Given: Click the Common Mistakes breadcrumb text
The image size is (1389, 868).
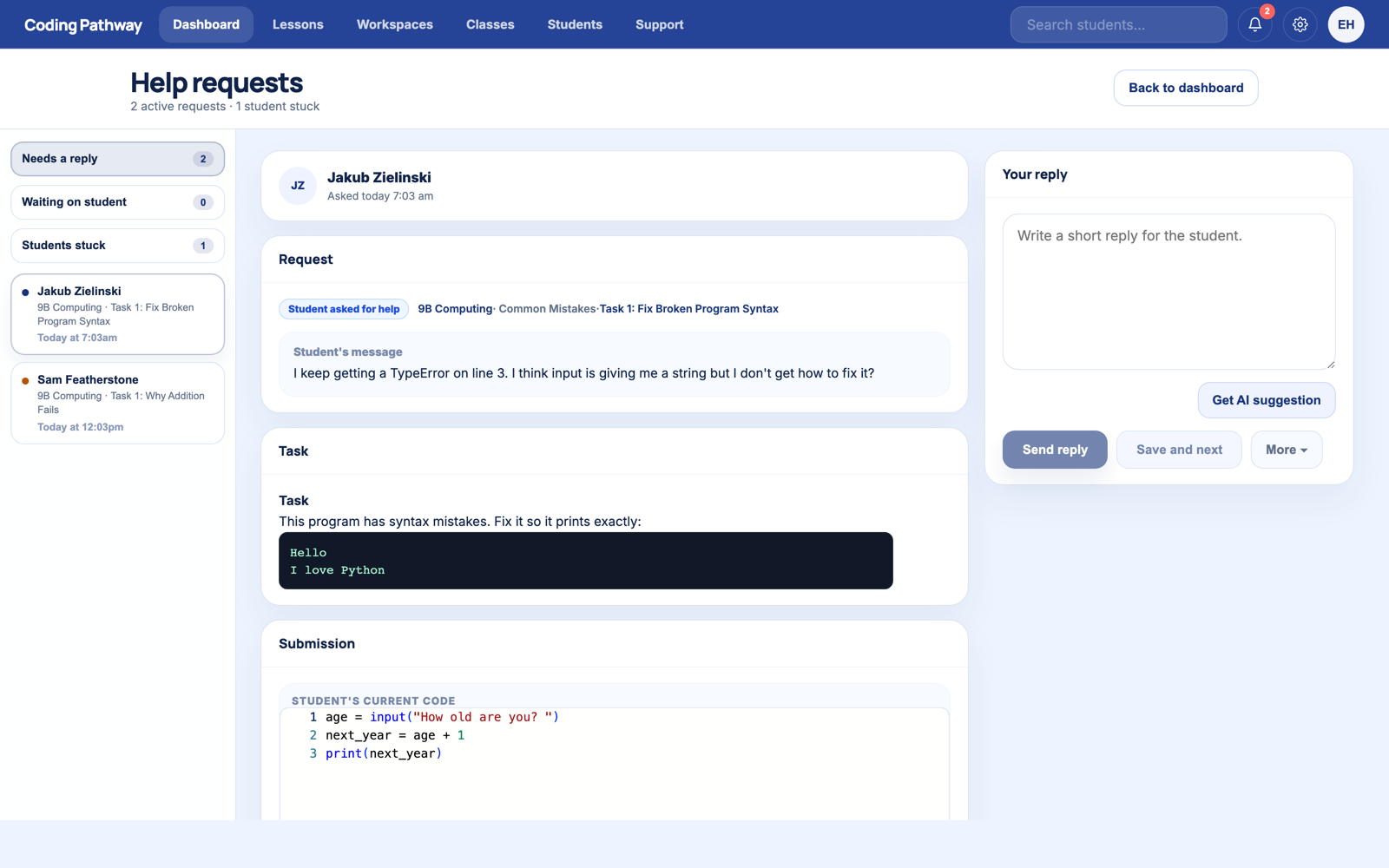Looking at the screenshot, I should [x=547, y=309].
